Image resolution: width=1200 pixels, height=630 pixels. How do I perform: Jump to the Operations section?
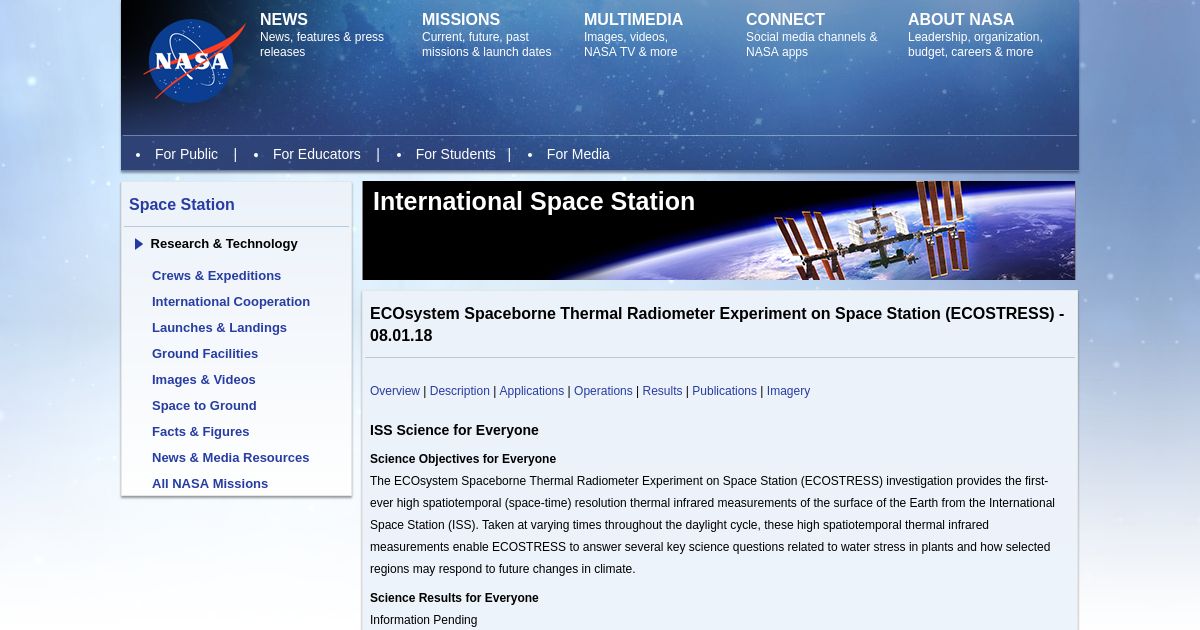tap(603, 391)
